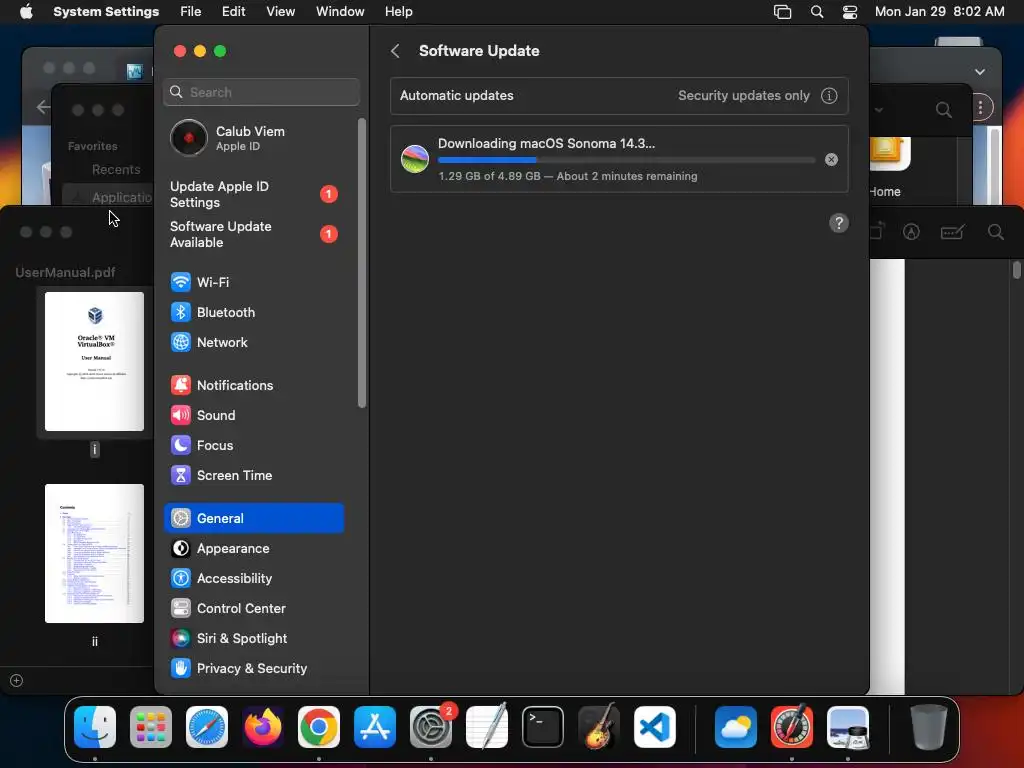
Task: Launch Safari from the Dock
Action: click(207, 727)
